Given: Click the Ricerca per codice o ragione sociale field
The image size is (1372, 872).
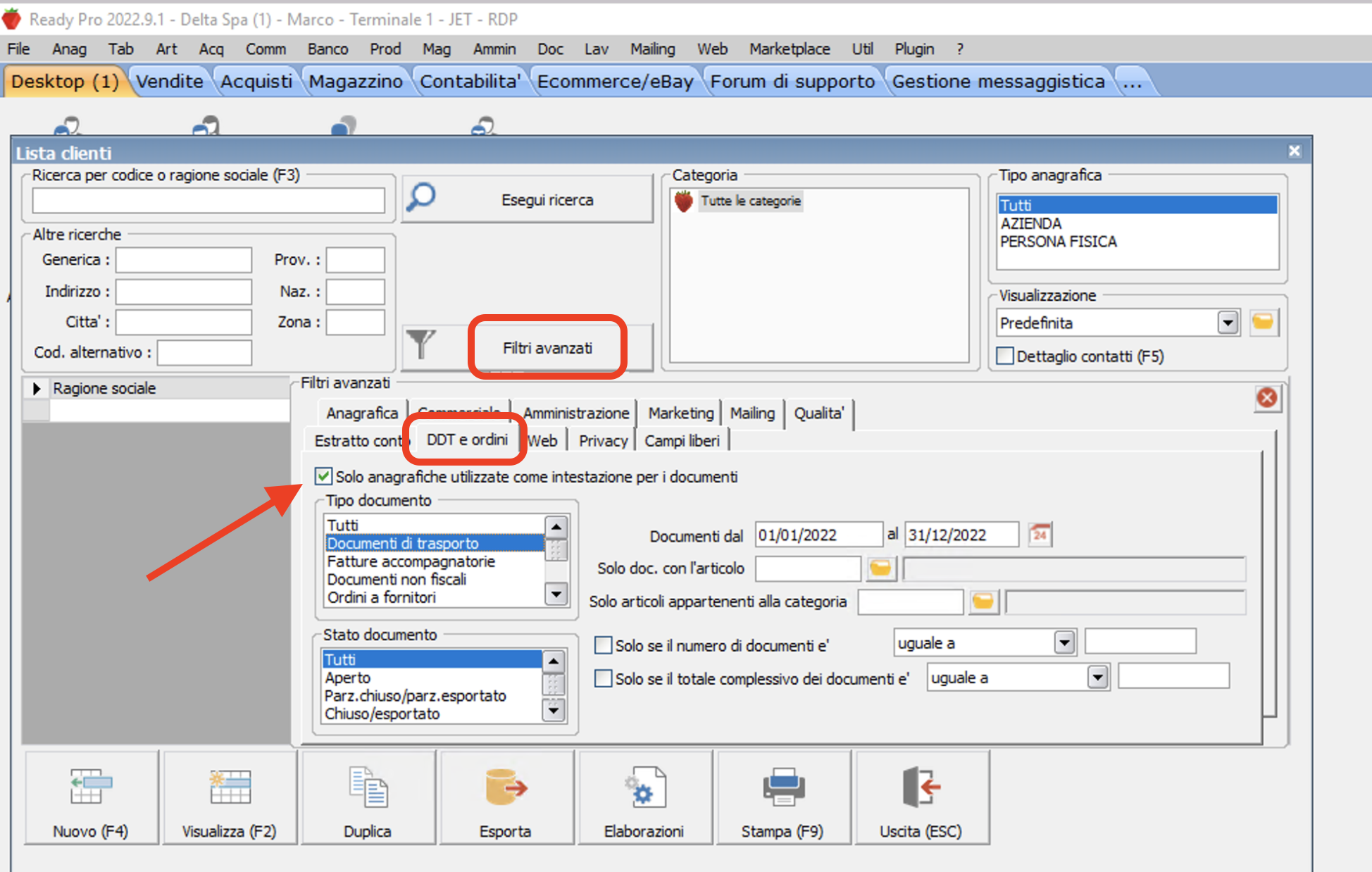Looking at the screenshot, I should pyautogui.click(x=208, y=201).
